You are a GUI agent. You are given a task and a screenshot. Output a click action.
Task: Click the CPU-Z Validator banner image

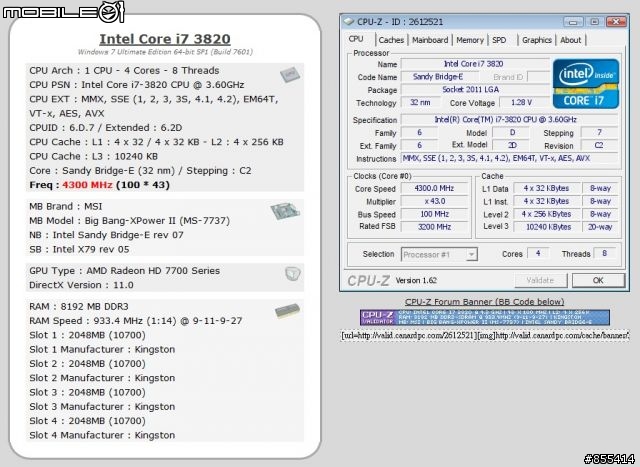click(484, 318)
